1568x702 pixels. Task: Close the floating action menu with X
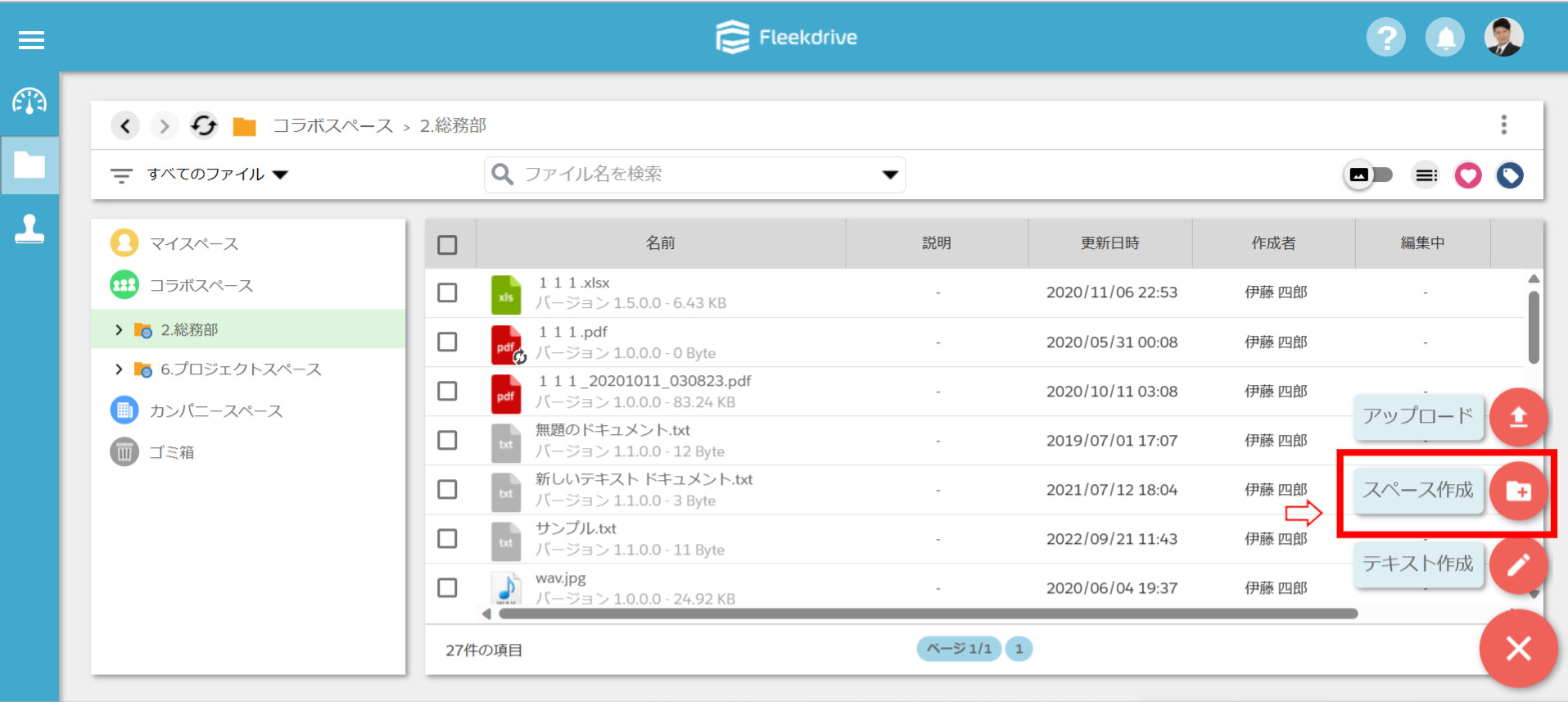[x=1519, y=649]
